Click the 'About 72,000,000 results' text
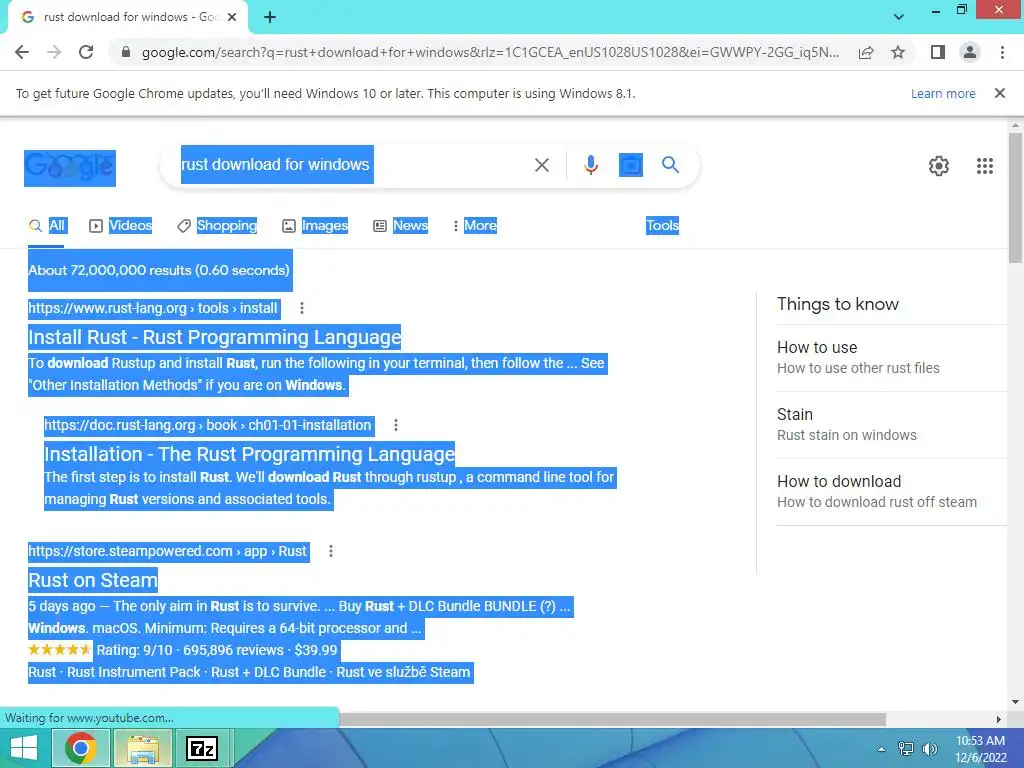The image size is (1024, 768). (159, 270)
